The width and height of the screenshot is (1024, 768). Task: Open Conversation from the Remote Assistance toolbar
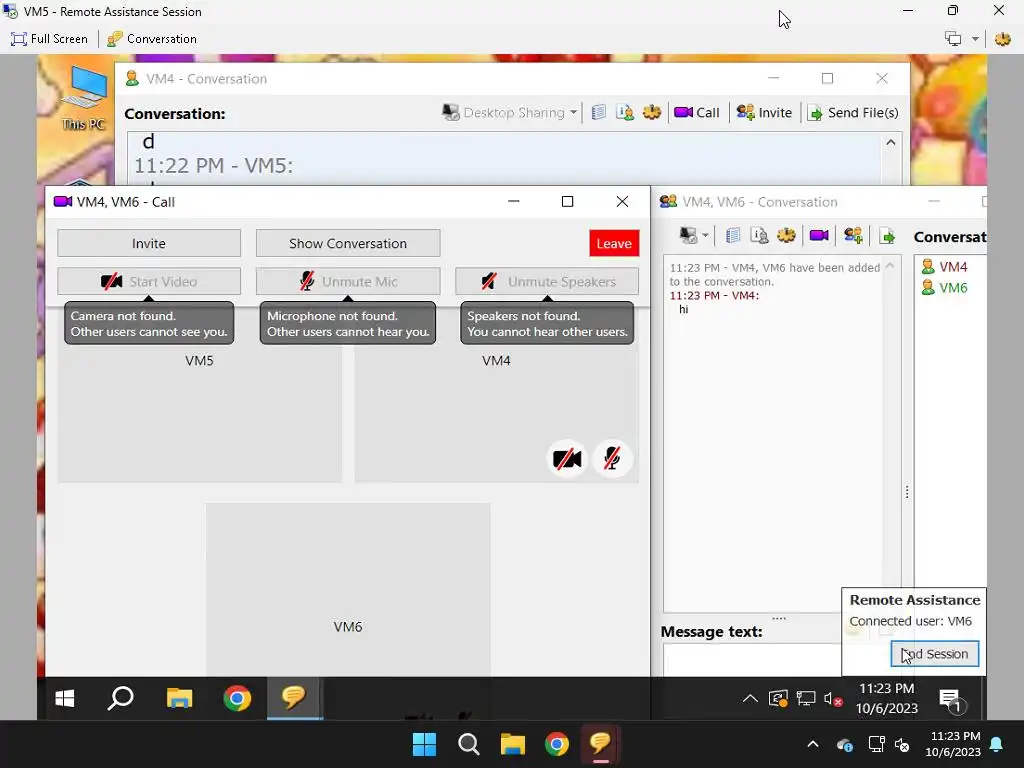tap(152, 39)
